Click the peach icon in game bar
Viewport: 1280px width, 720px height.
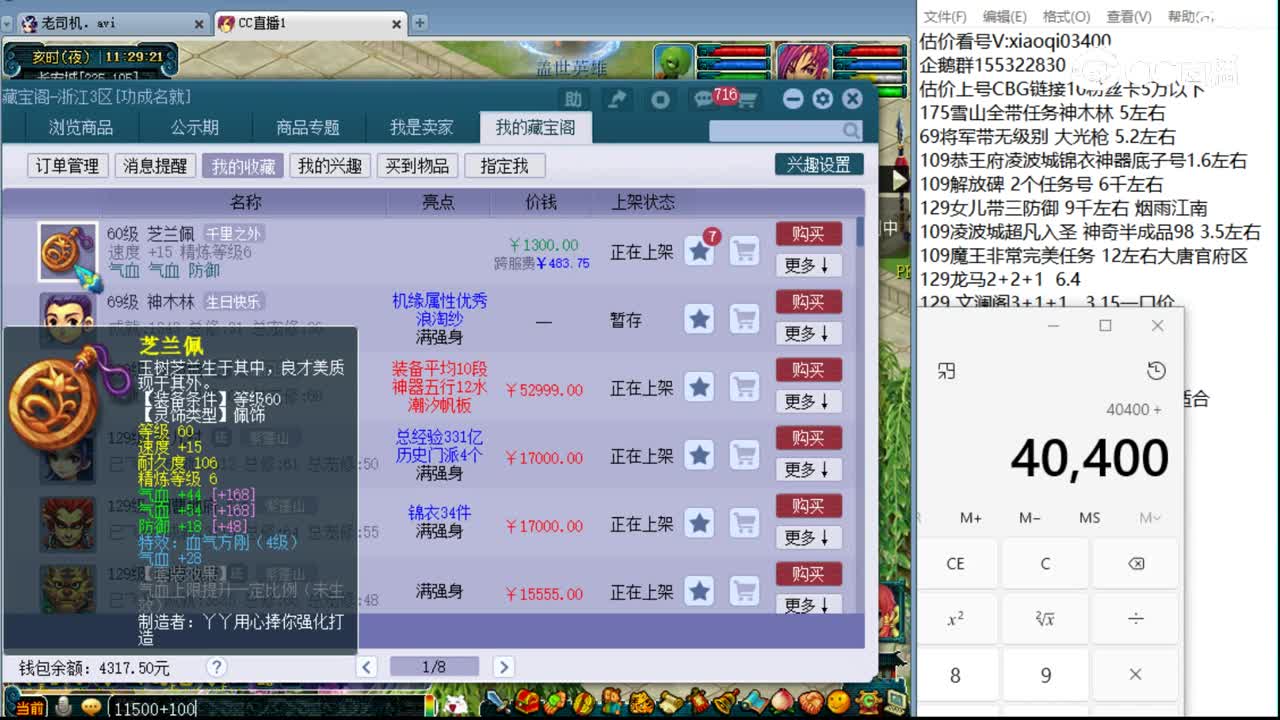click(782, 701)
